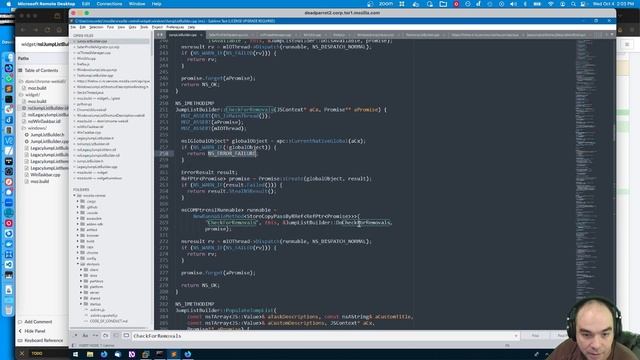Click the tab navigation arrows left of tabs
This screenshot has height=360, width=640.
click(x=160, y=35)
